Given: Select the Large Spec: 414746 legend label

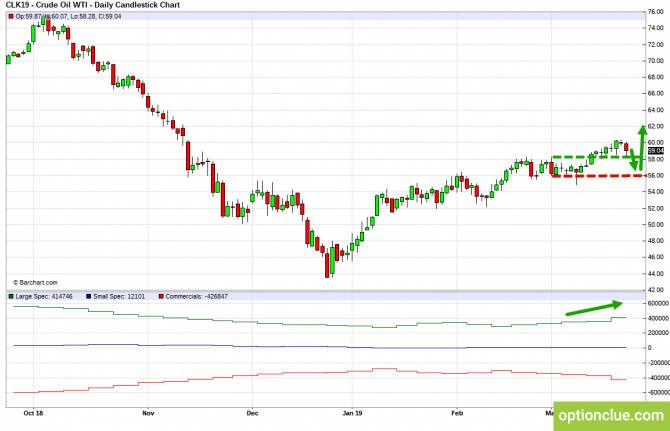Looking at the screenshot, I should 44,296.
